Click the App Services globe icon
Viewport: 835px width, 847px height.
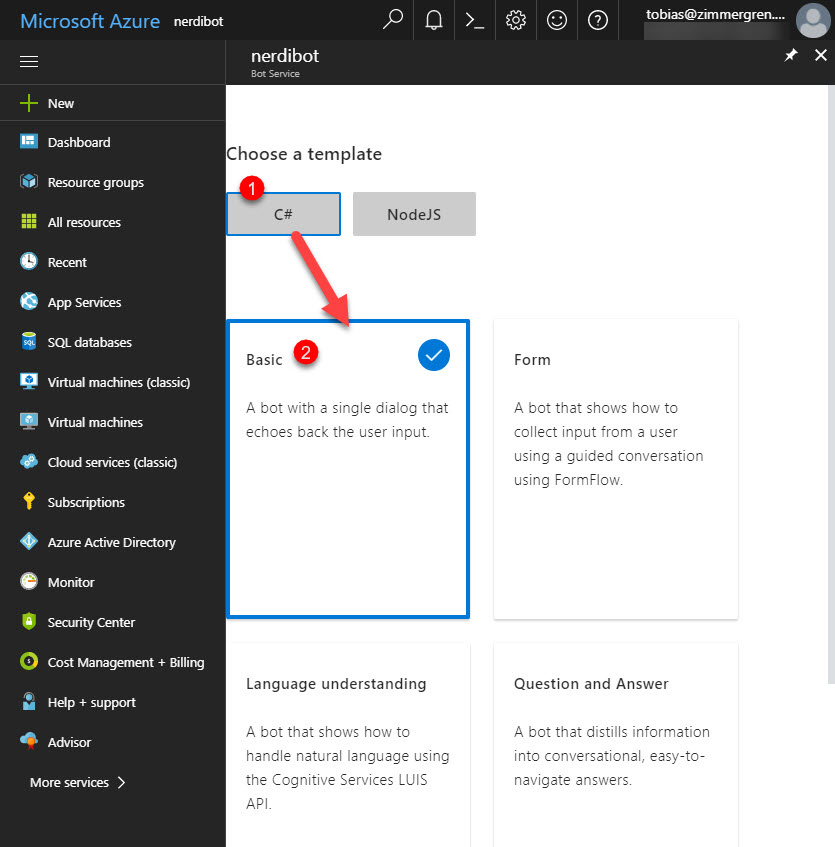point(29,301)
